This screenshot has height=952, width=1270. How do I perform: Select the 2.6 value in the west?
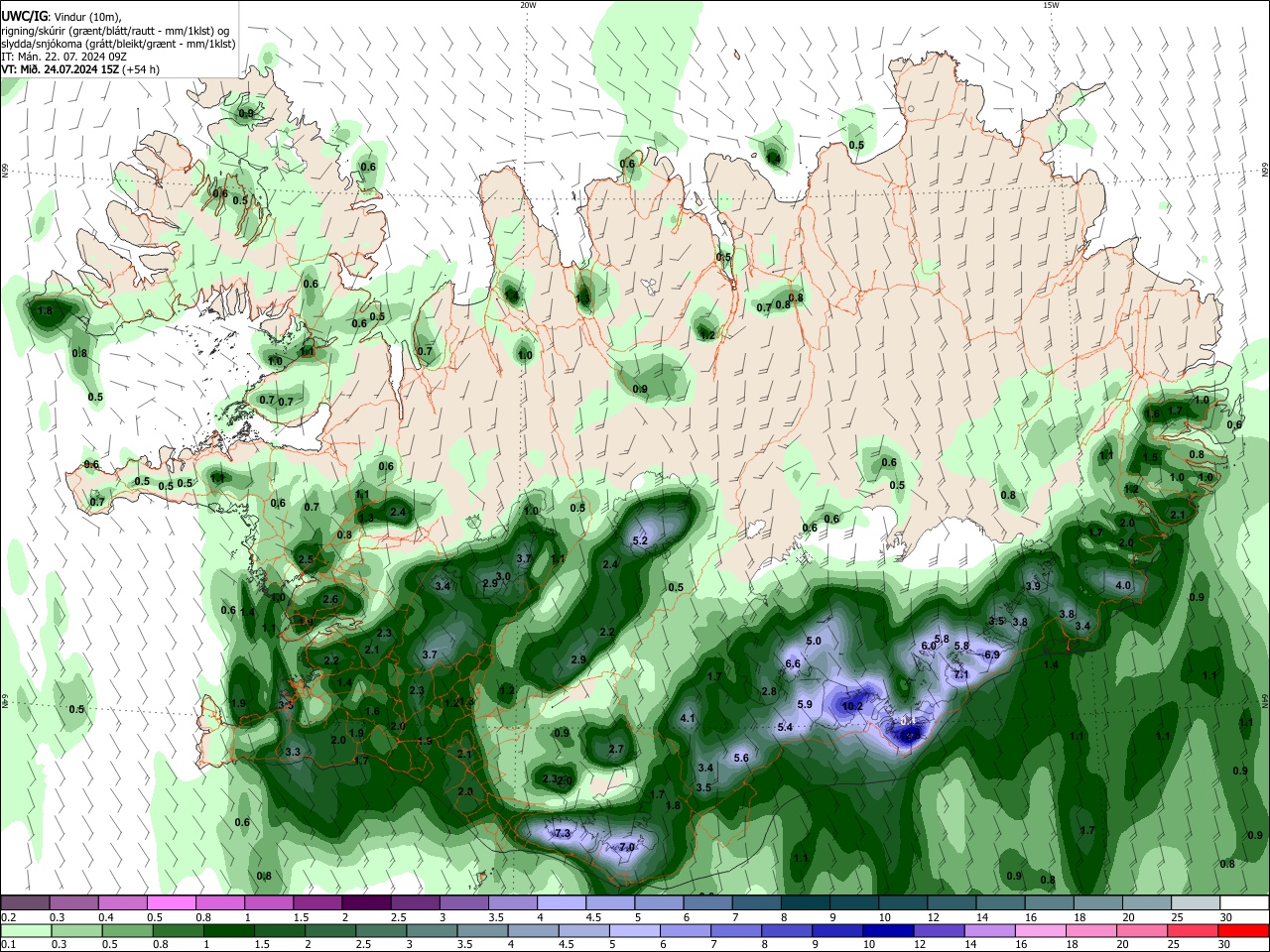330,599
